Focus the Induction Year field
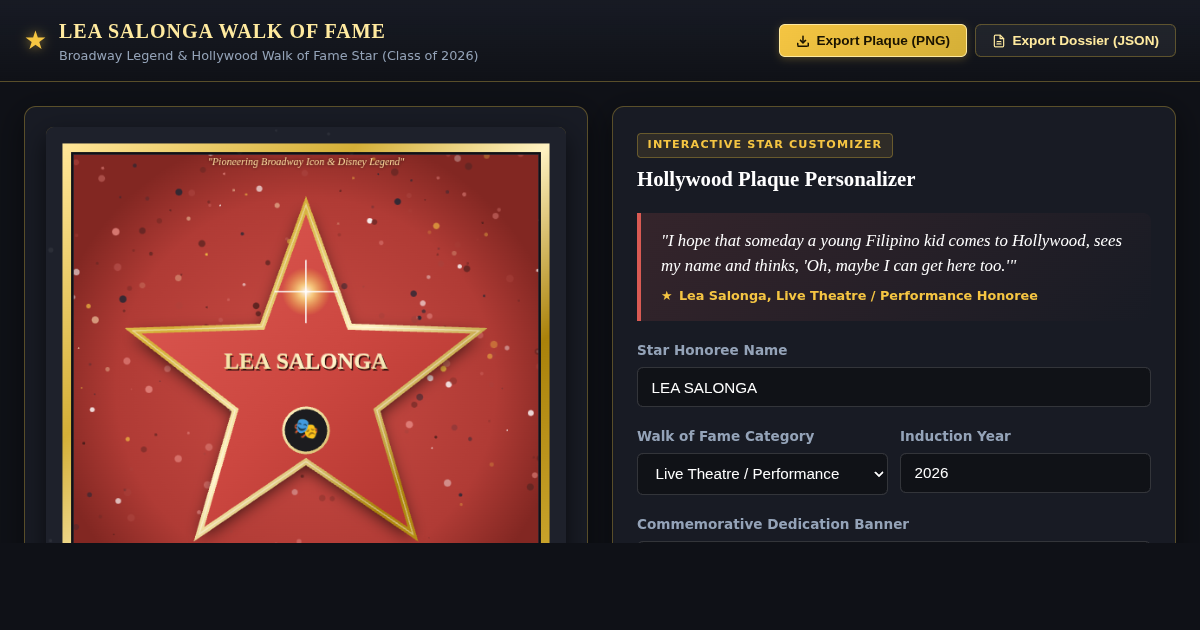 (1025, 473)
